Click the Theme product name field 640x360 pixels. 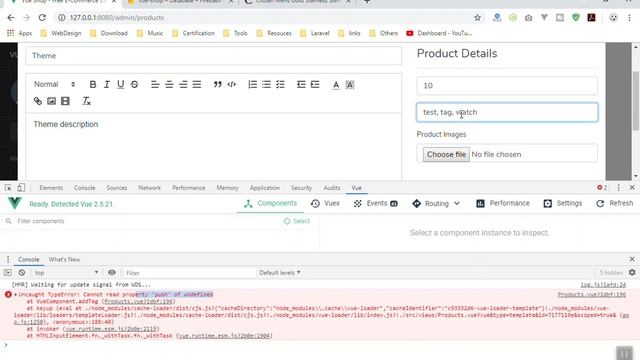213,56
